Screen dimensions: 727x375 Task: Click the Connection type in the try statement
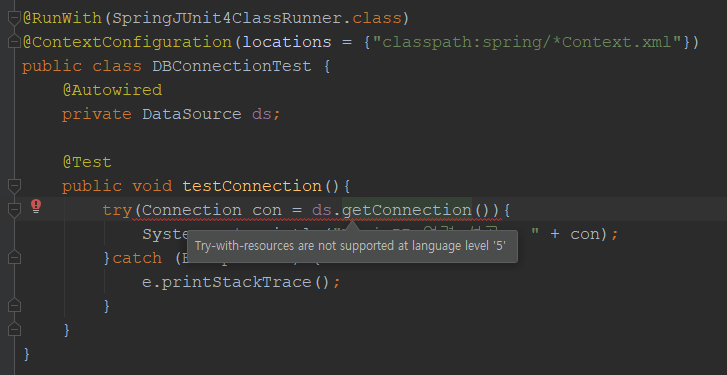pyautogui.click(x=191, y=210)
